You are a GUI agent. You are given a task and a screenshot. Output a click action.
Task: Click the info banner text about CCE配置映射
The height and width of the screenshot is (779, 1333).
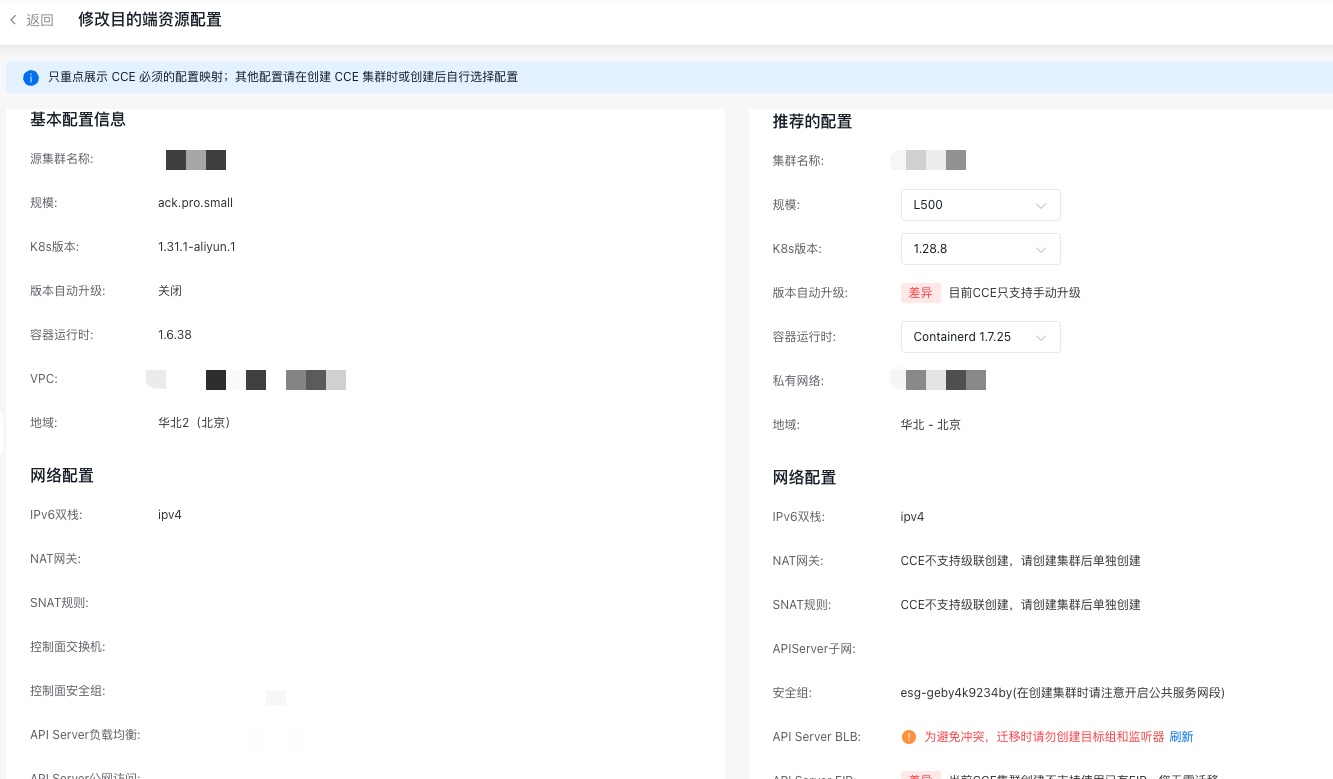(283, 77)
